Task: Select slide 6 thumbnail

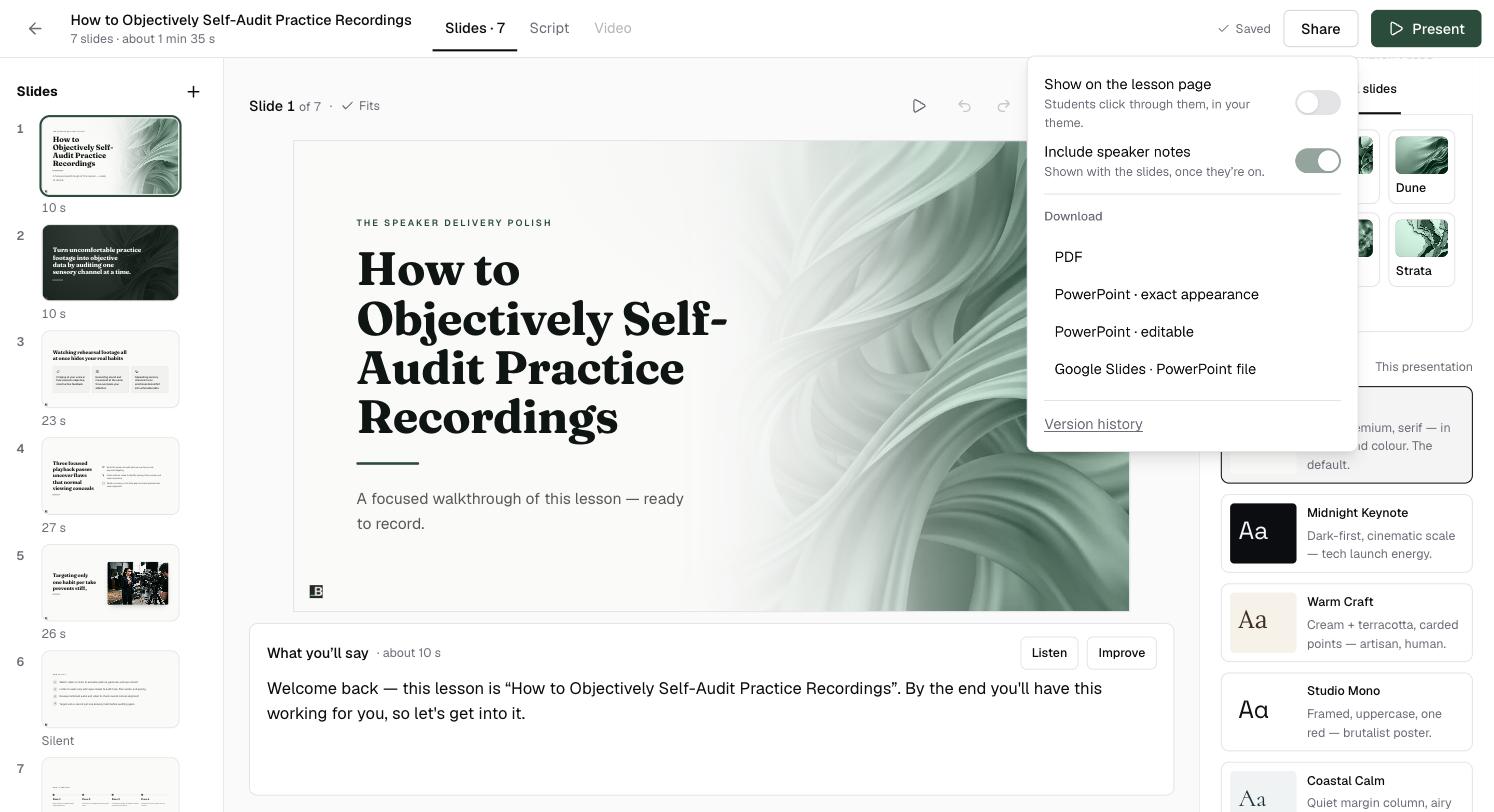Action: coord(110,689)
